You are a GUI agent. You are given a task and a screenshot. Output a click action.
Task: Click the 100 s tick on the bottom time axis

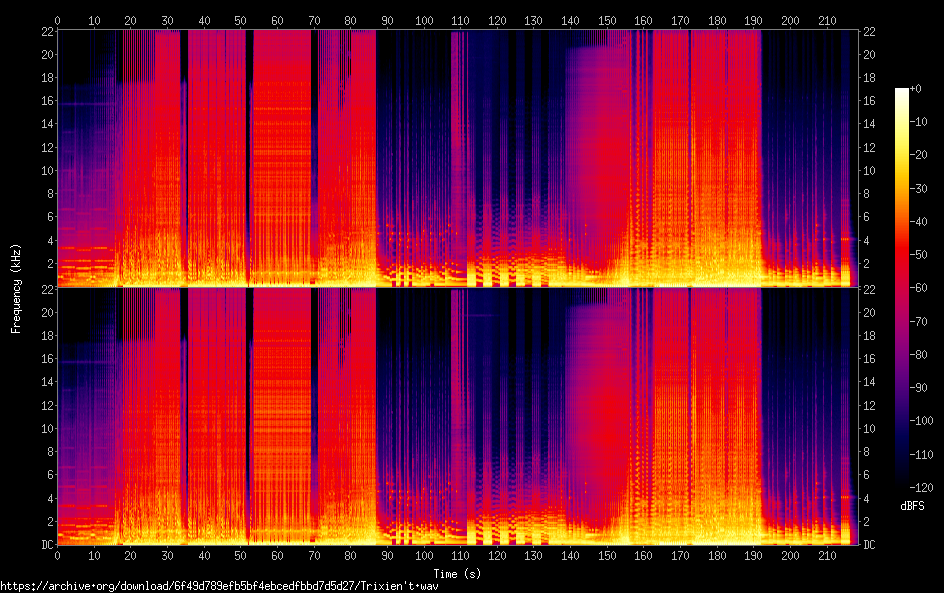point(424,555)
